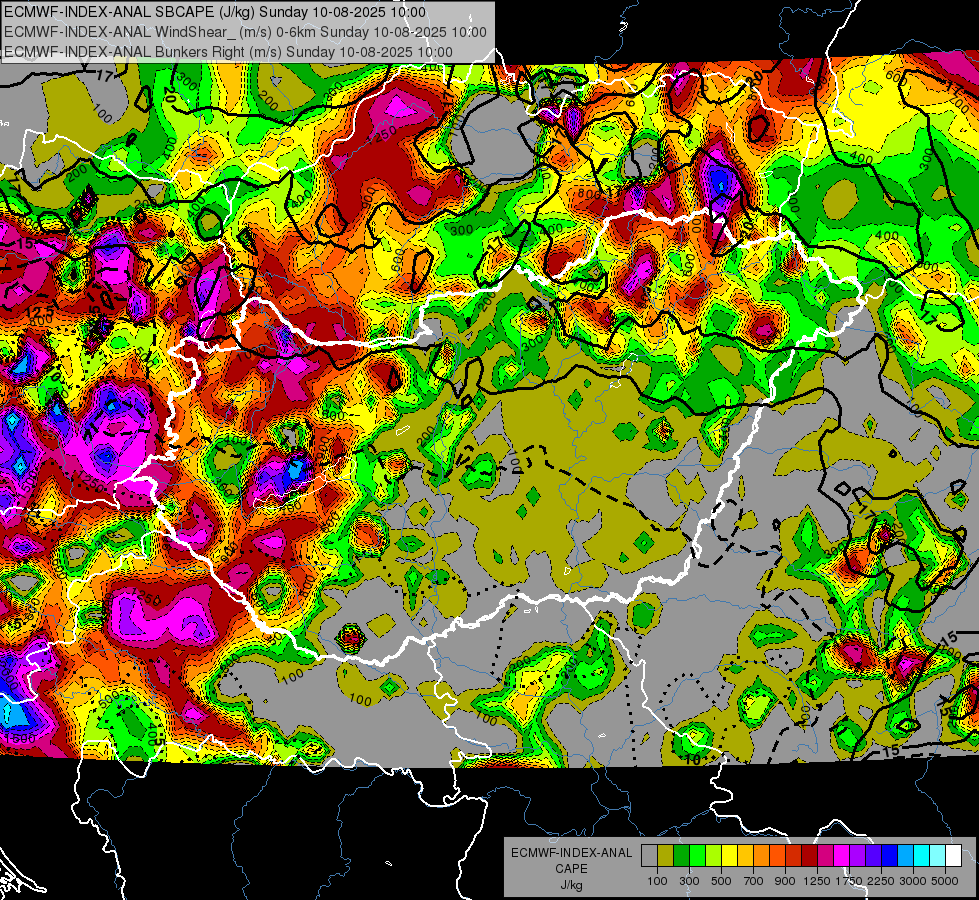Click the legend tick label 300

point(689,881)
